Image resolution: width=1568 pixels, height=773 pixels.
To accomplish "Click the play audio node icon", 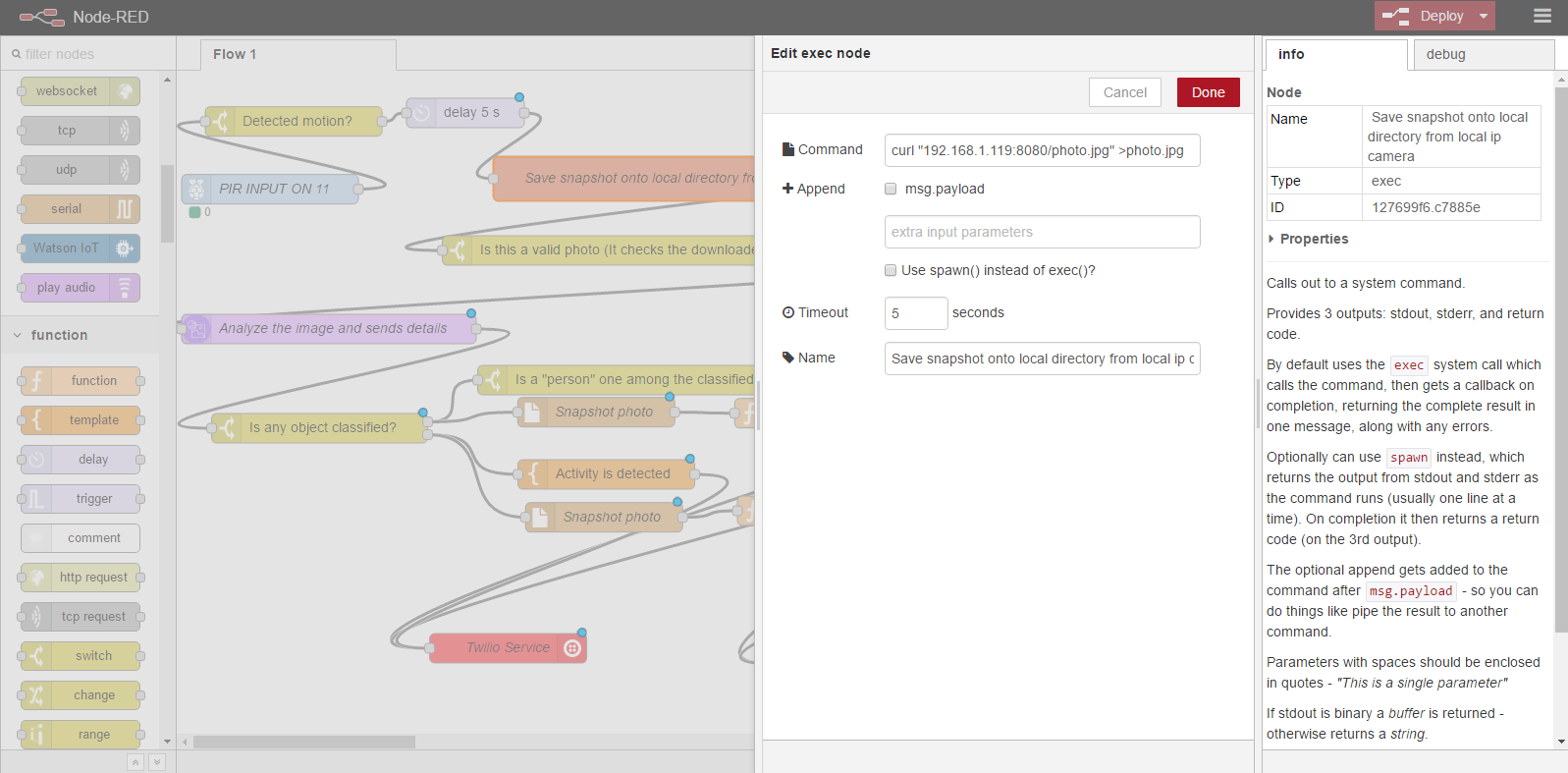I will (x=125, y=288).
